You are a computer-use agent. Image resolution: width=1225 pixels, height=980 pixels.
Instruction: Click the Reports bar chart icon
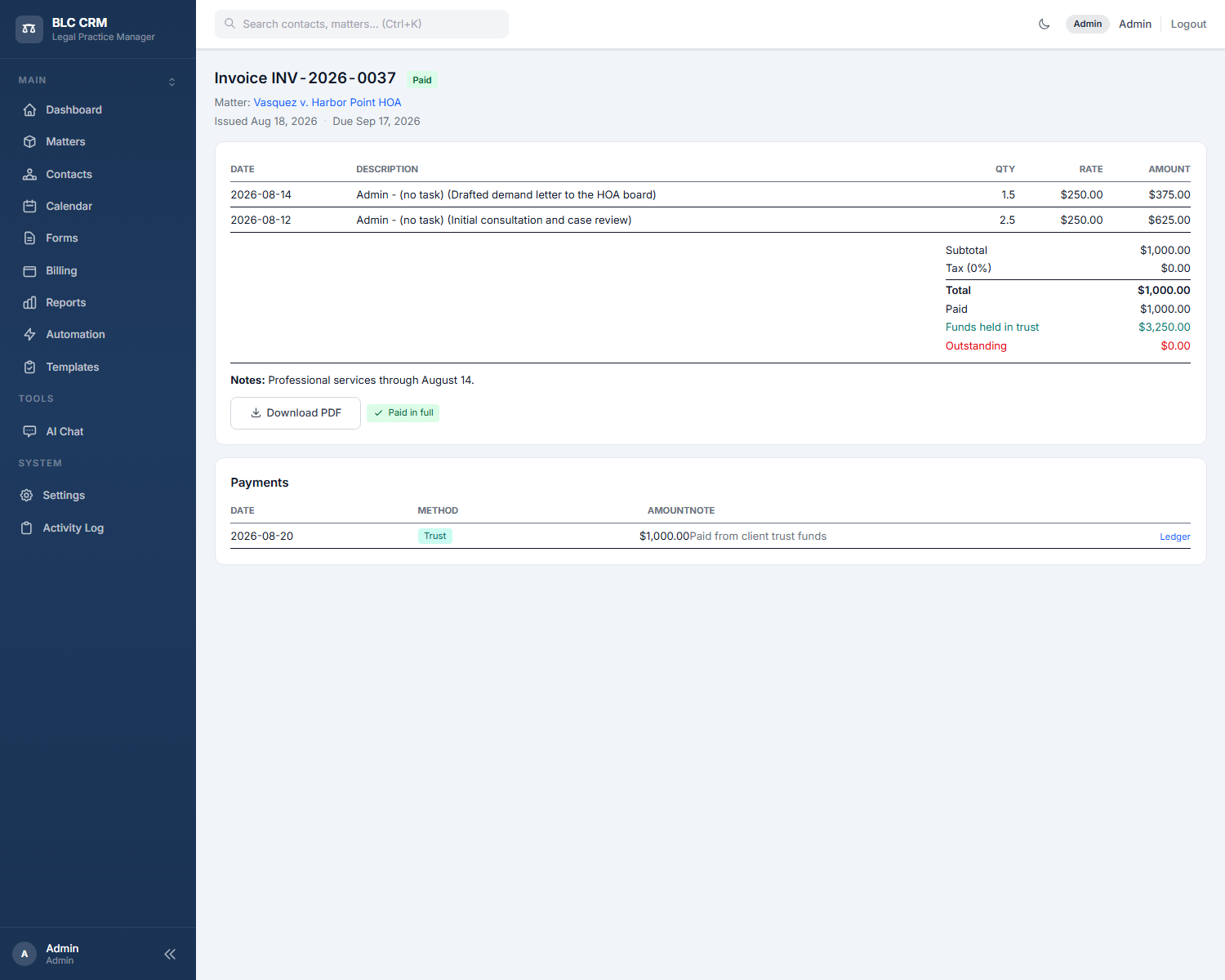point(30,302)
